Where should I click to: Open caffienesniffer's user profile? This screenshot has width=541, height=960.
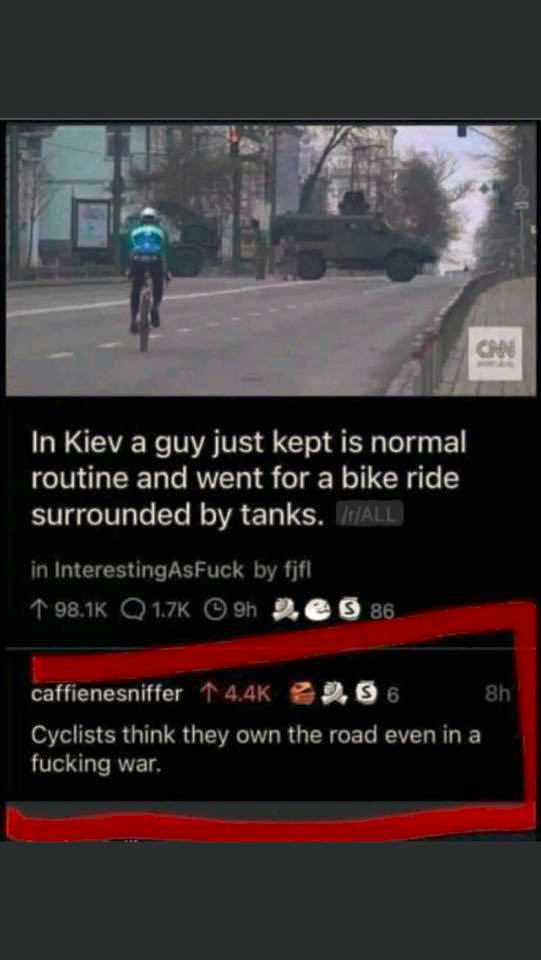tap(106, 694)
